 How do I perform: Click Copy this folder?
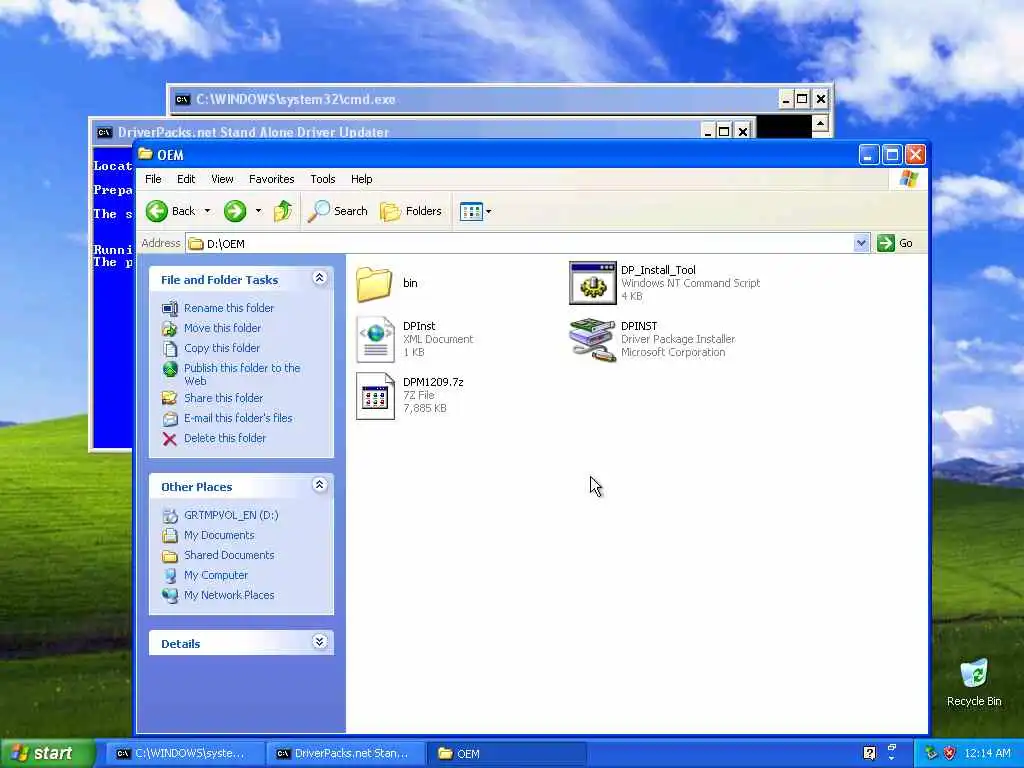pyautogui.click(x=221, y=348)
